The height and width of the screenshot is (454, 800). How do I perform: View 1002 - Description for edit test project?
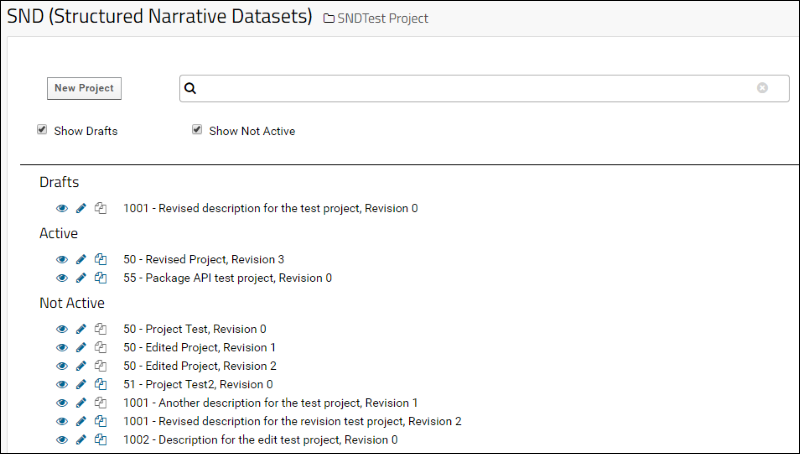[62, 440]
